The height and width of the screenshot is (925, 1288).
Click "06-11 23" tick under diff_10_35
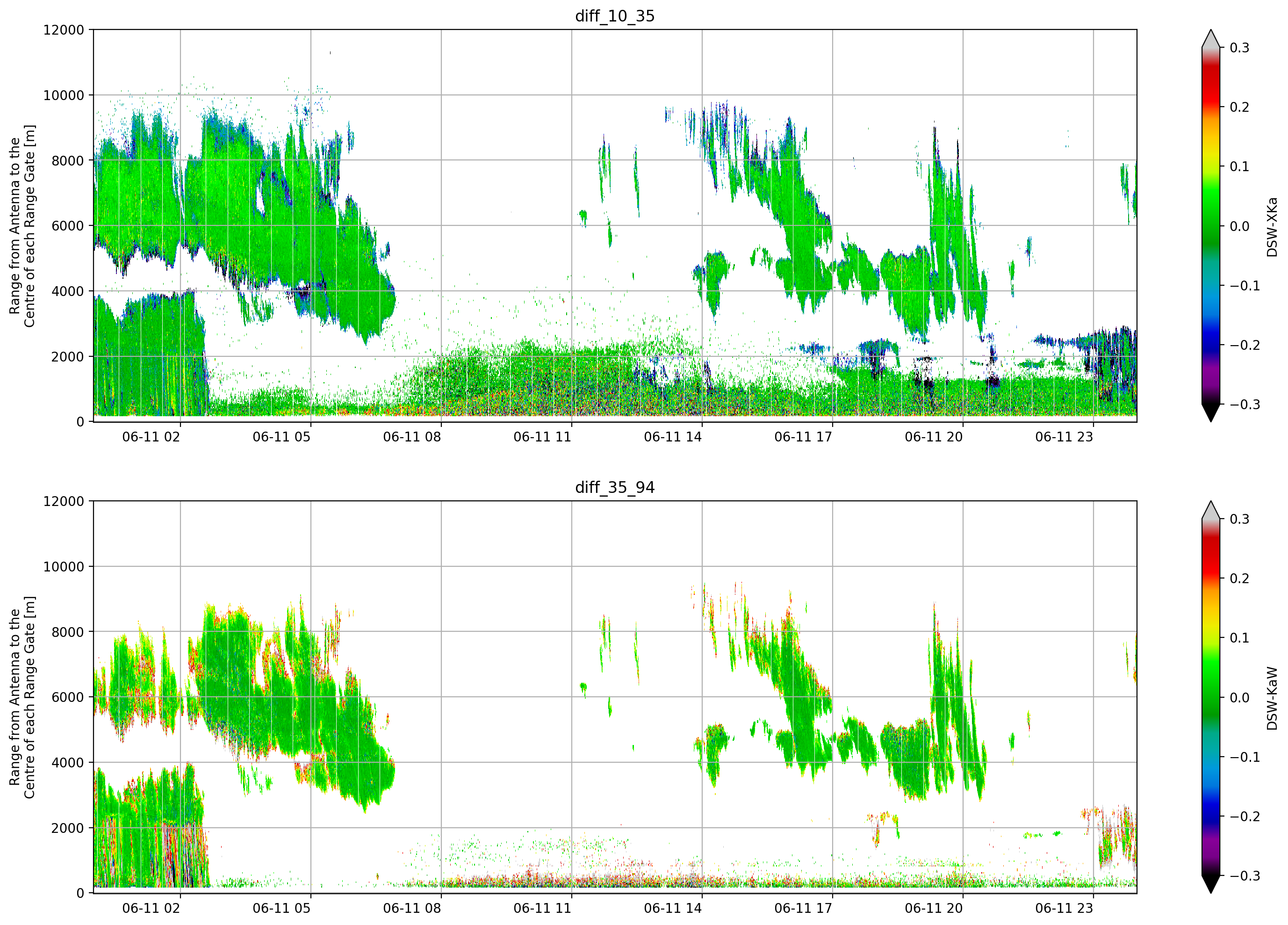1064,437
